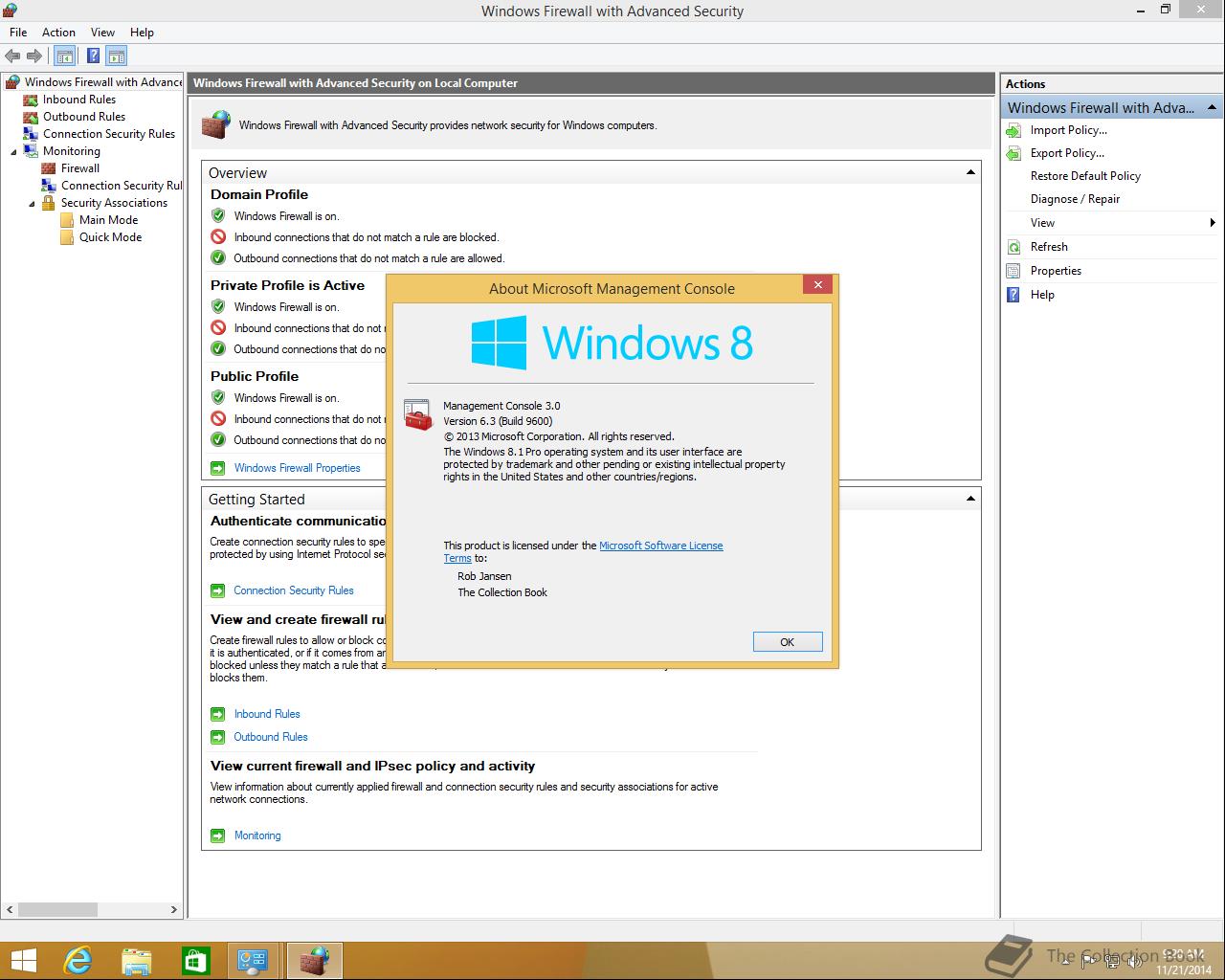Click the green arrow beside Outbound Rules link

[217, 737]
